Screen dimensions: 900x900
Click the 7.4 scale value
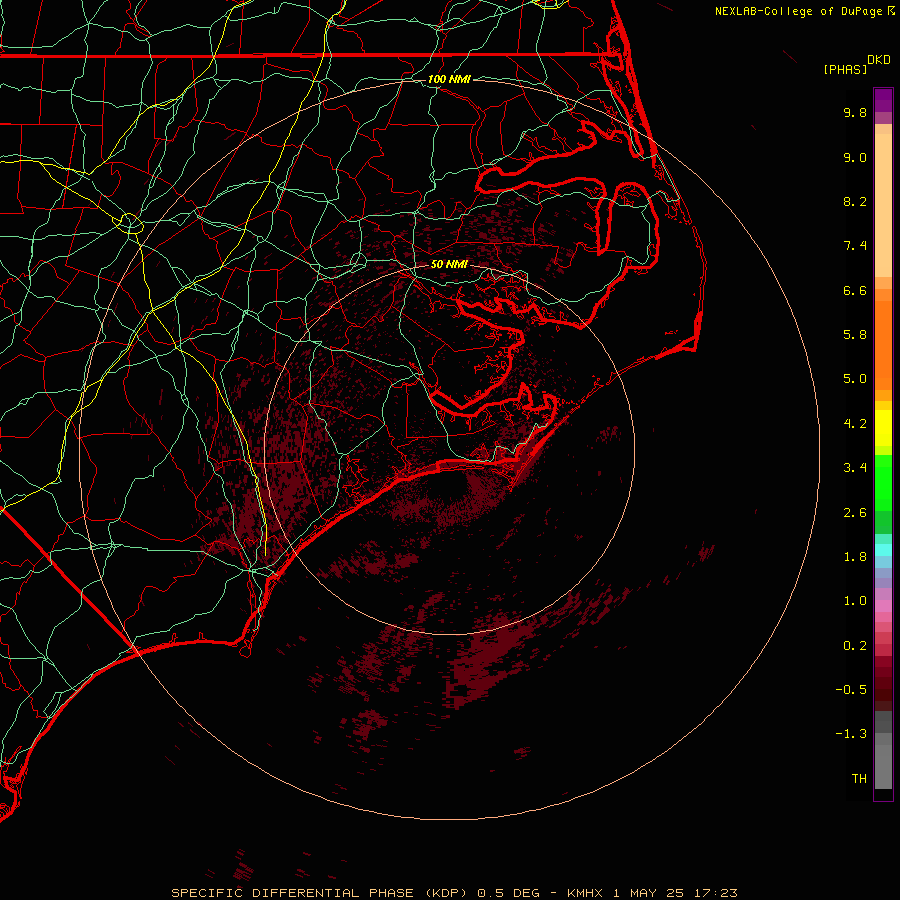click(x=855, y=246)
